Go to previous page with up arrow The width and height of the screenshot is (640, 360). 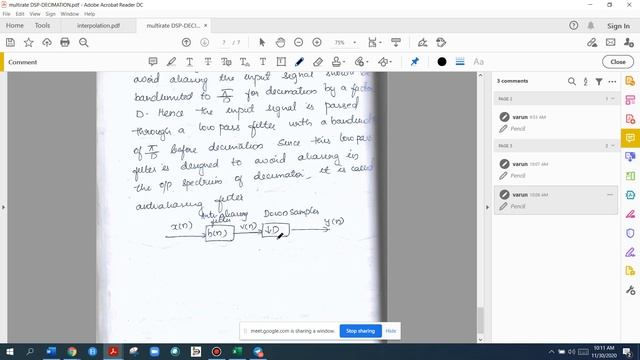click(x=186, y=42)
